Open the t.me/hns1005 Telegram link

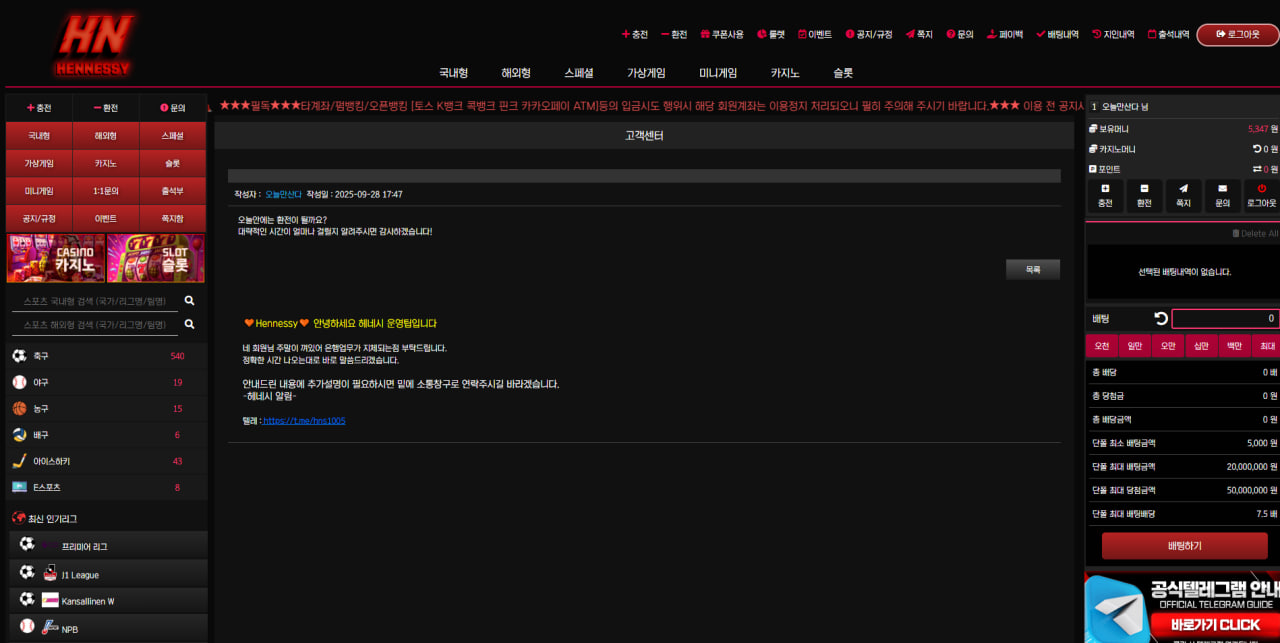pos(304,421)
